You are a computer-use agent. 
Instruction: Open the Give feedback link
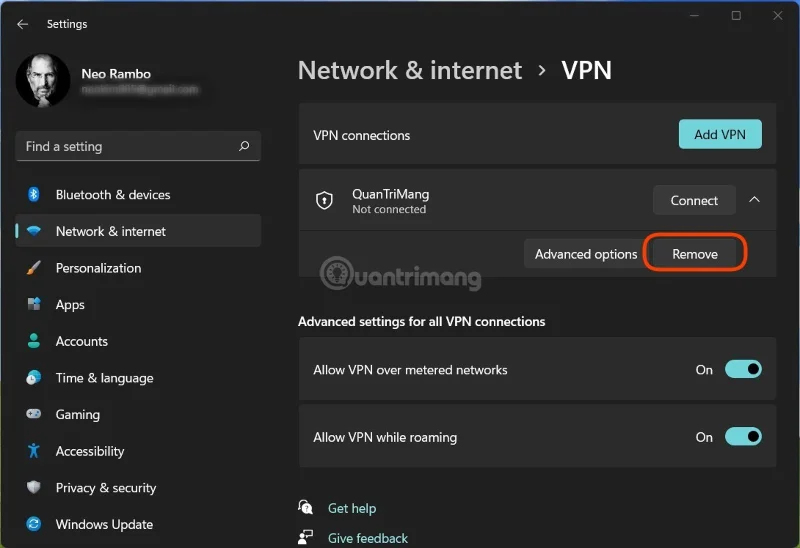pyautogui.click(x=368, y=538)
